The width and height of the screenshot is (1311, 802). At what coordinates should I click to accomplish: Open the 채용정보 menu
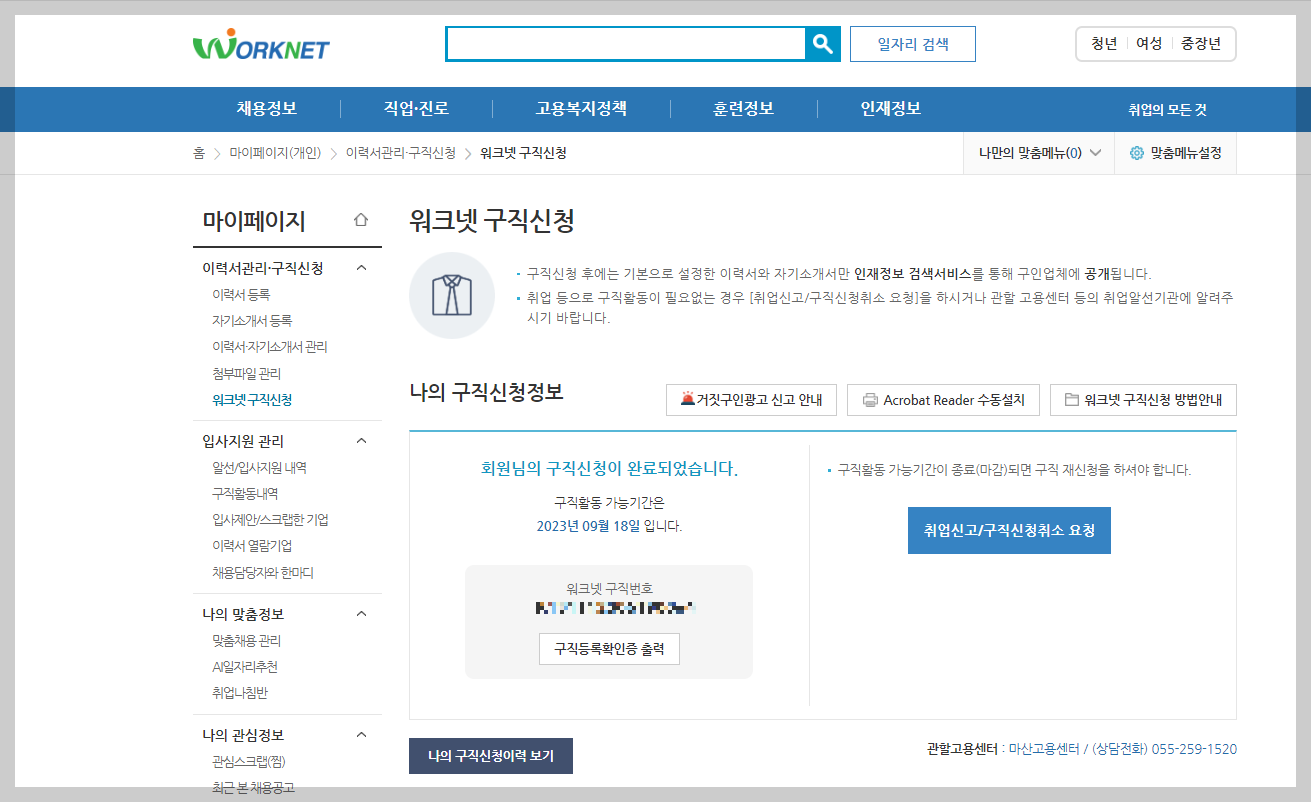(267, 109)
